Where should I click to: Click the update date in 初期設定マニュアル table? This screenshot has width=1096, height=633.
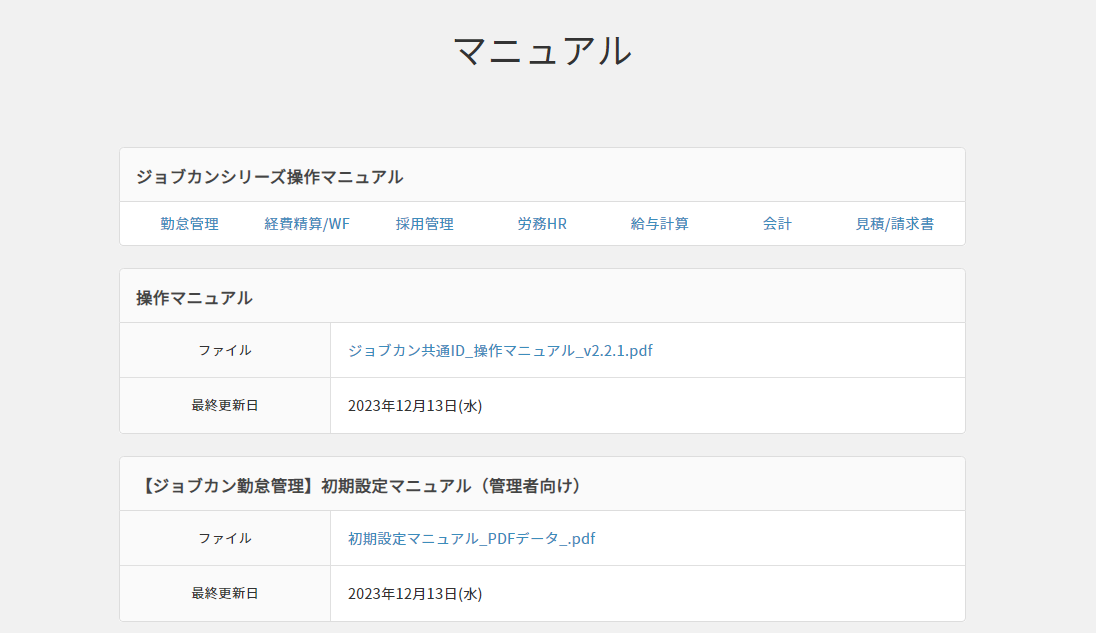coord(415,594)
